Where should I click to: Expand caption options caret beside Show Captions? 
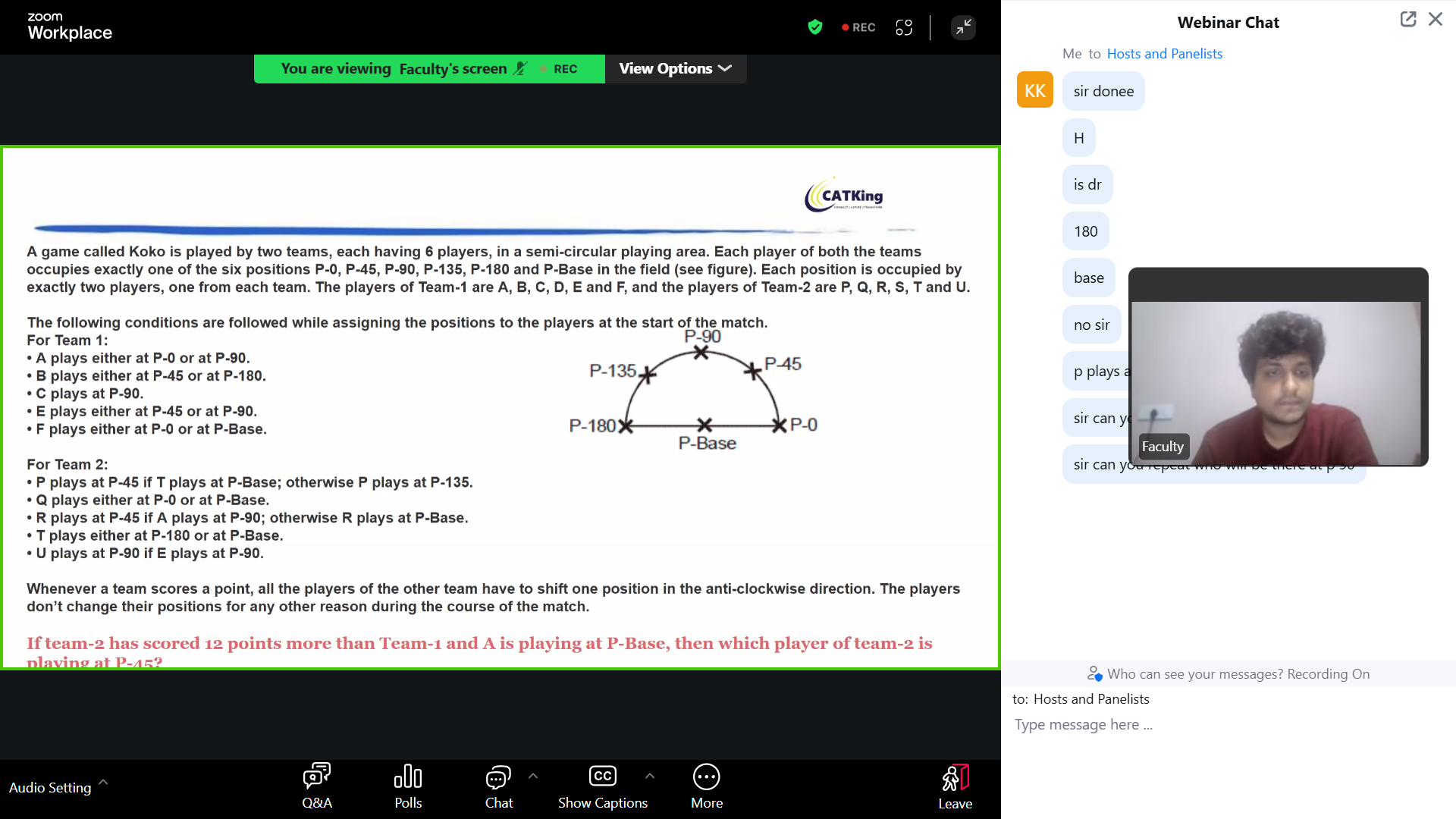coord(650,776)
